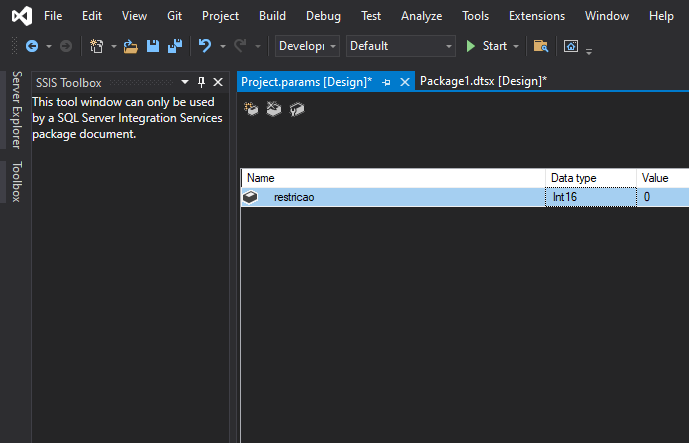The image size is (689, 443).
Task: Click the Find in Files icon
Action: 540,46
